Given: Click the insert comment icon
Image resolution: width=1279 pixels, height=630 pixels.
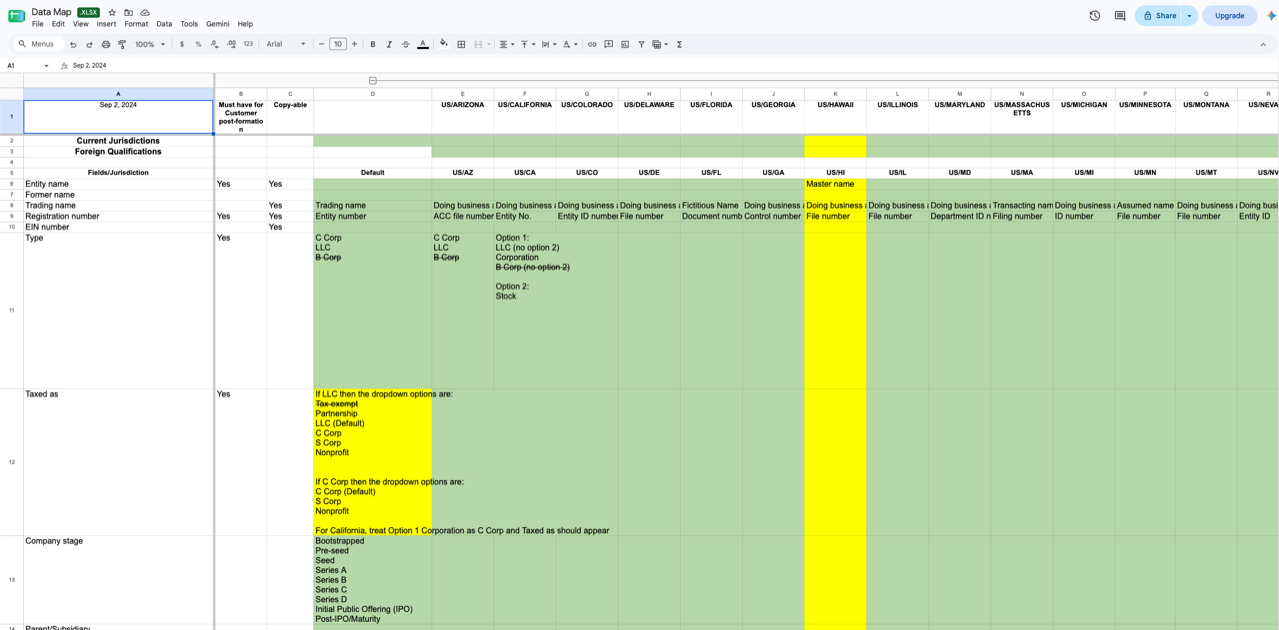Looking at the screenshot, I should point(608,44).
